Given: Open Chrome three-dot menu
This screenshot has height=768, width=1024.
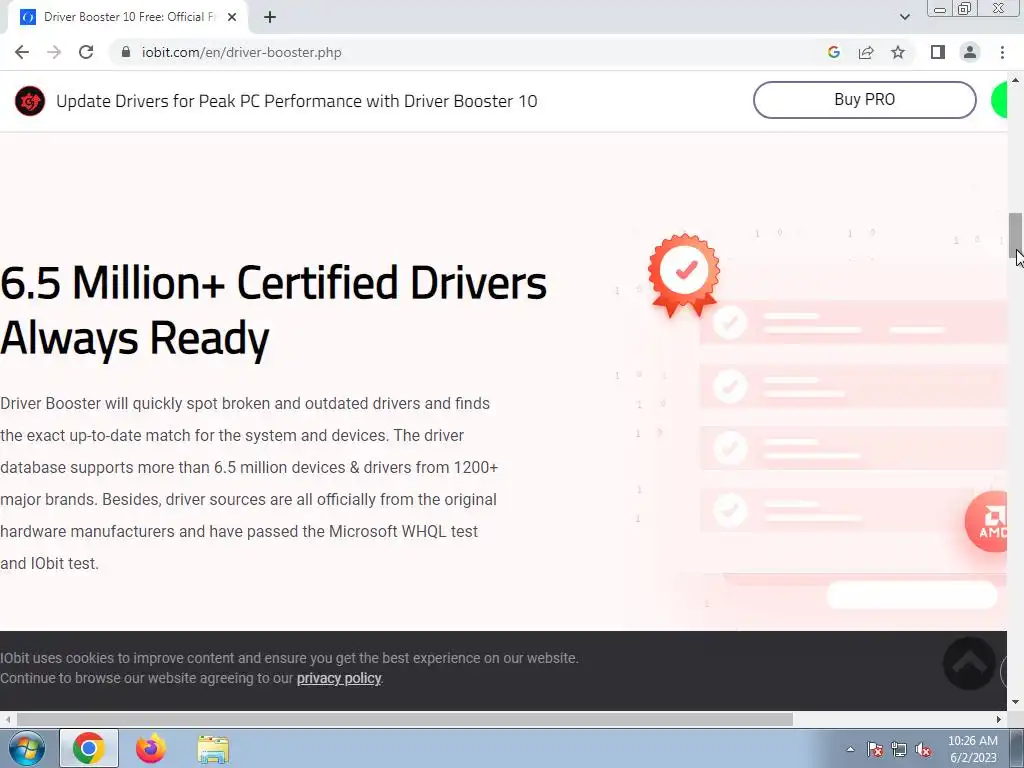Looking at the screenshot, I should pos(1002,52).
